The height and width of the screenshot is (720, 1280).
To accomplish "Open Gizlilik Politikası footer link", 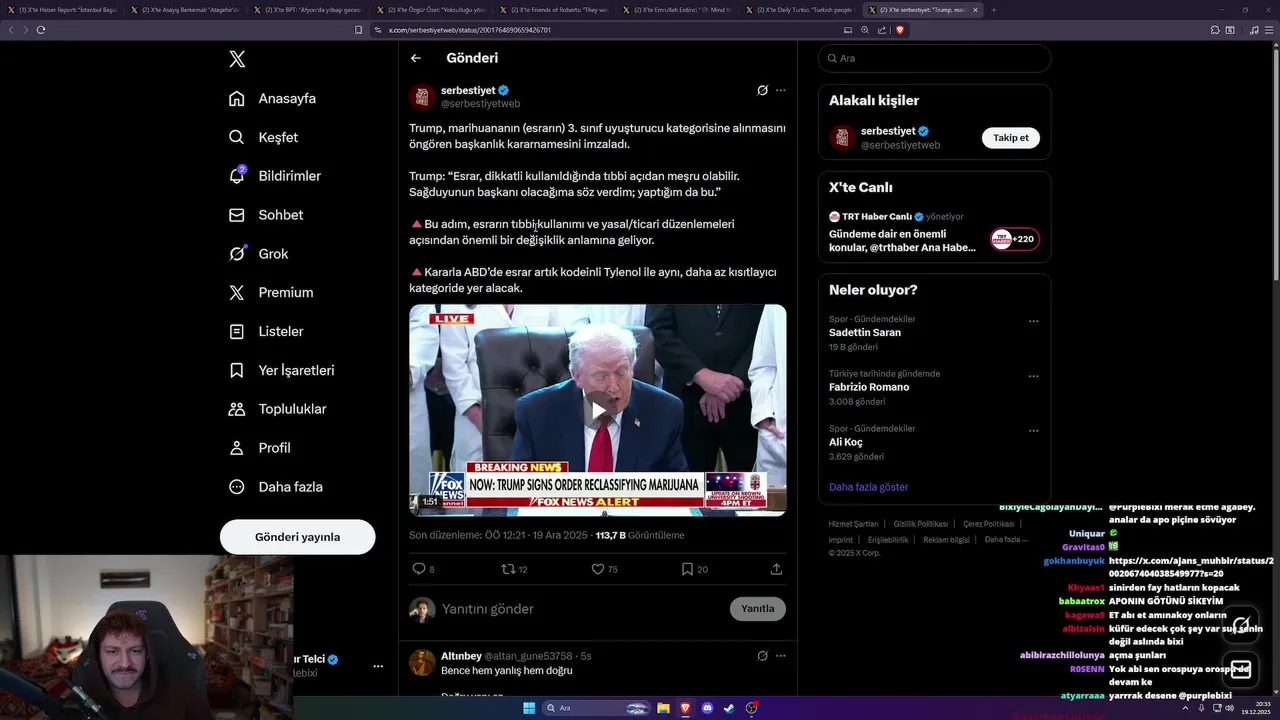I will pyautogui.click(x=921, y=524).
